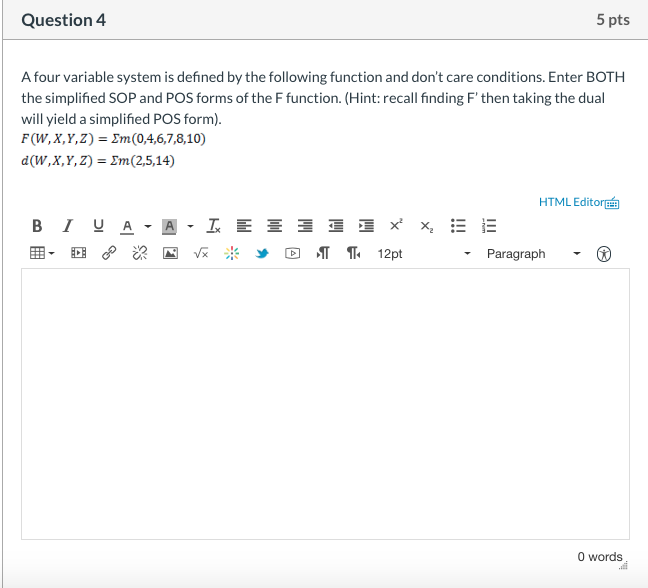Image resolution: width=648 pixels, height=588 pixels.
Task: Click the Twitter bird icon
Action: pos(262,253)
